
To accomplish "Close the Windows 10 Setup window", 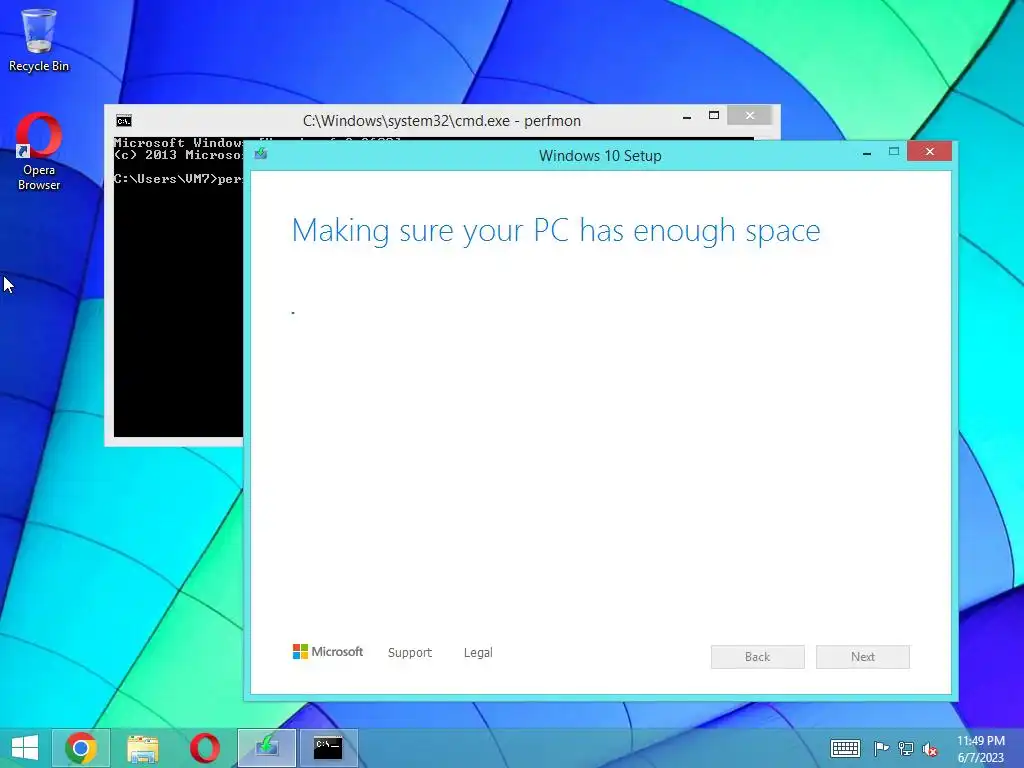I will (929, 152).
